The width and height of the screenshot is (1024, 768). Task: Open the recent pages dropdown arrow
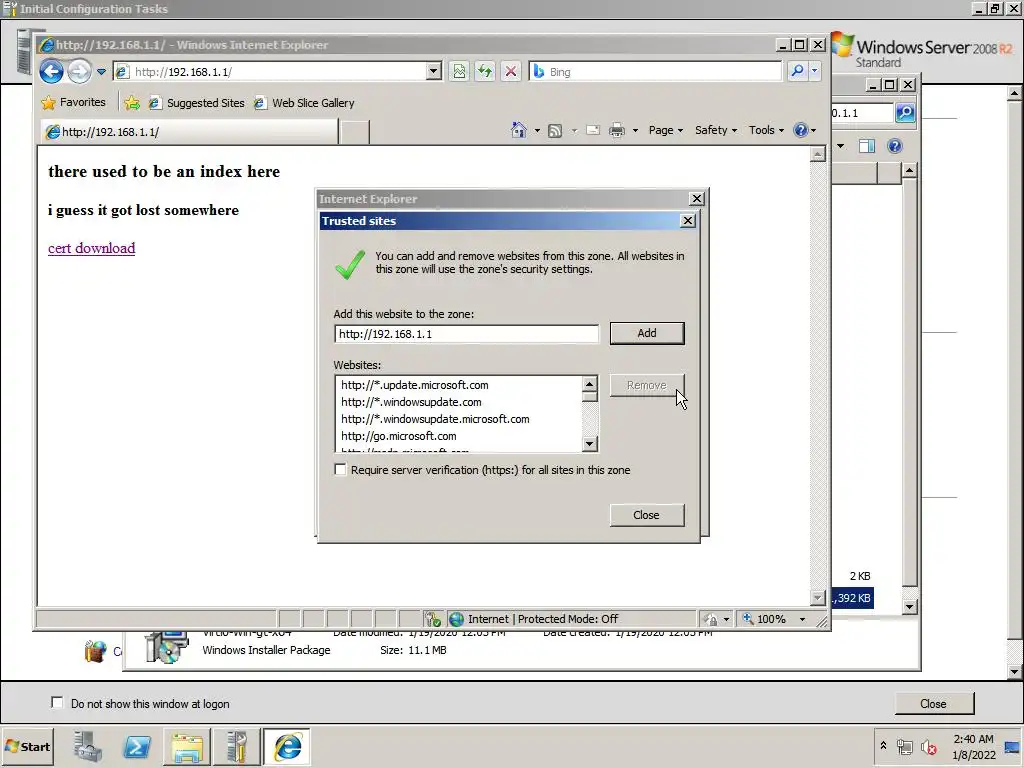pyautogui.click(x=101, y=72)
